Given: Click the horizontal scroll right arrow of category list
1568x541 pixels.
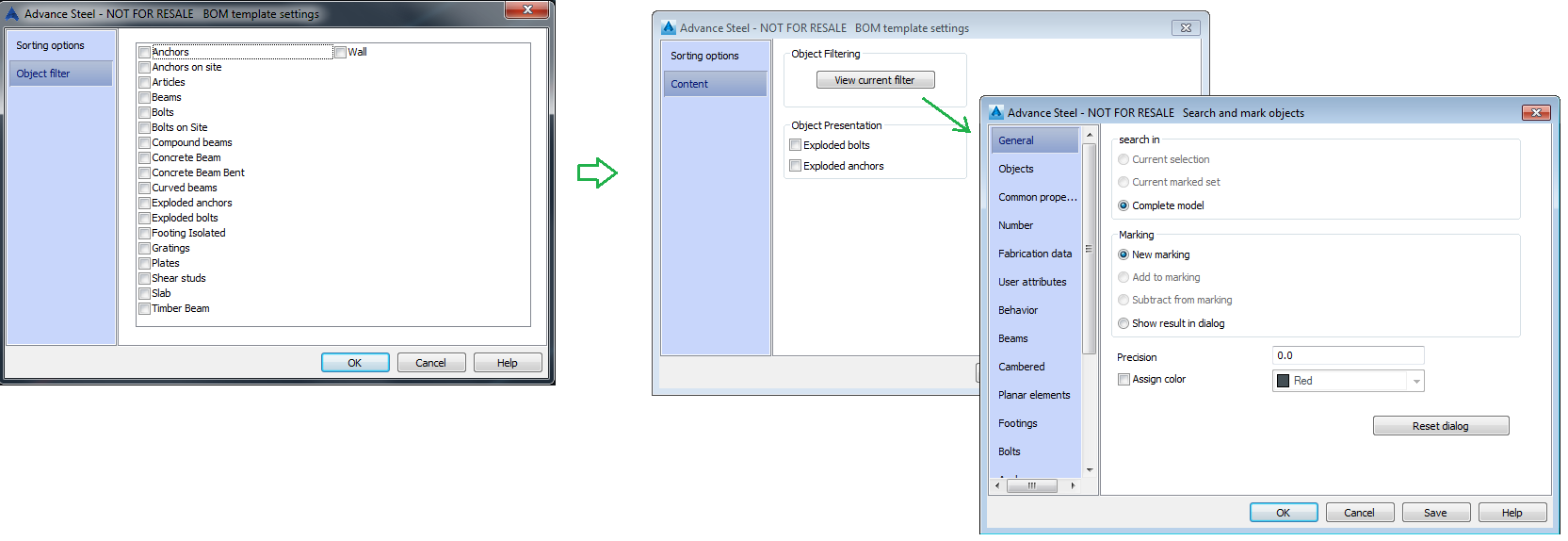Looking at the screenshot, I should point(1073,485).
